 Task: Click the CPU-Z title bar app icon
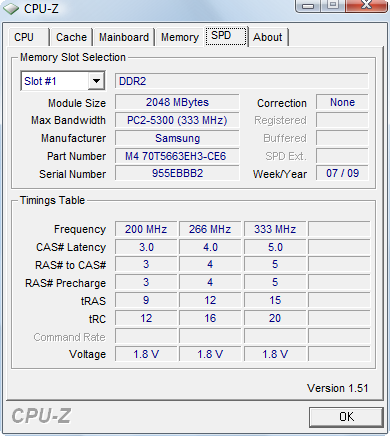click(11, 9)
